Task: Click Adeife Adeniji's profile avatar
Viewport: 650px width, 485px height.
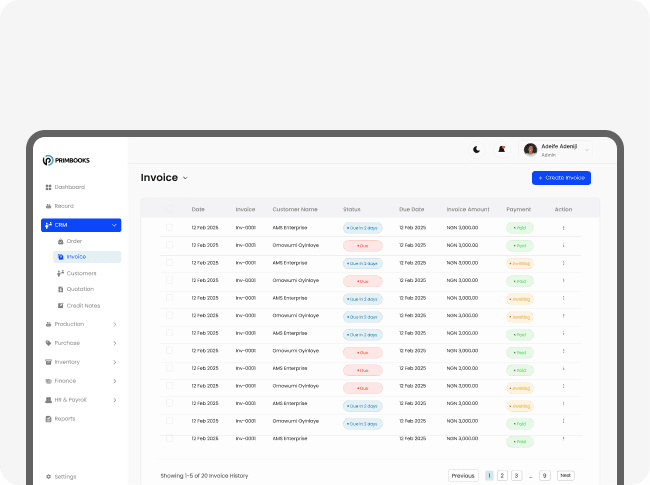Action: [x=530, y=150]
